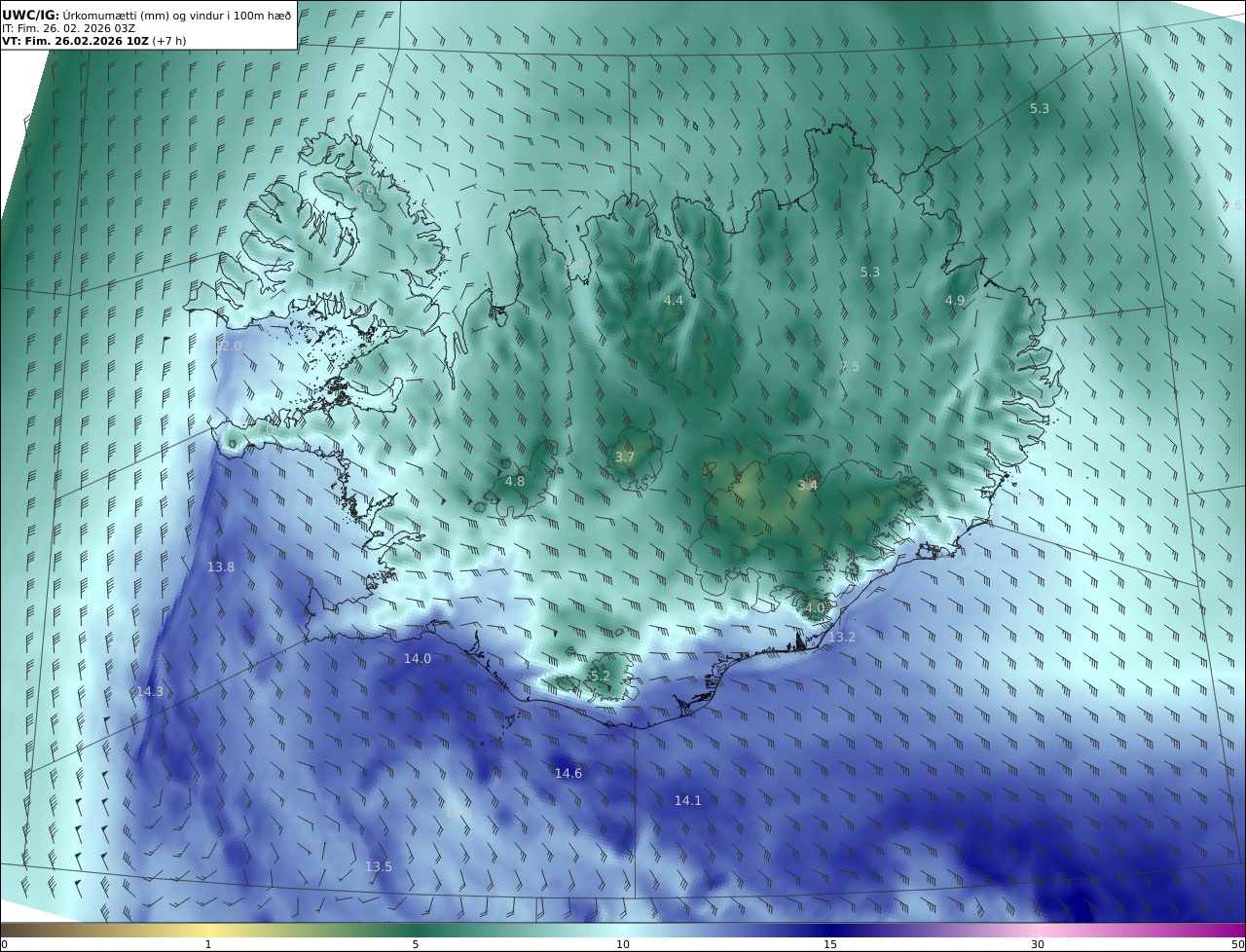Click the 14.0 value label

(418, 659)
